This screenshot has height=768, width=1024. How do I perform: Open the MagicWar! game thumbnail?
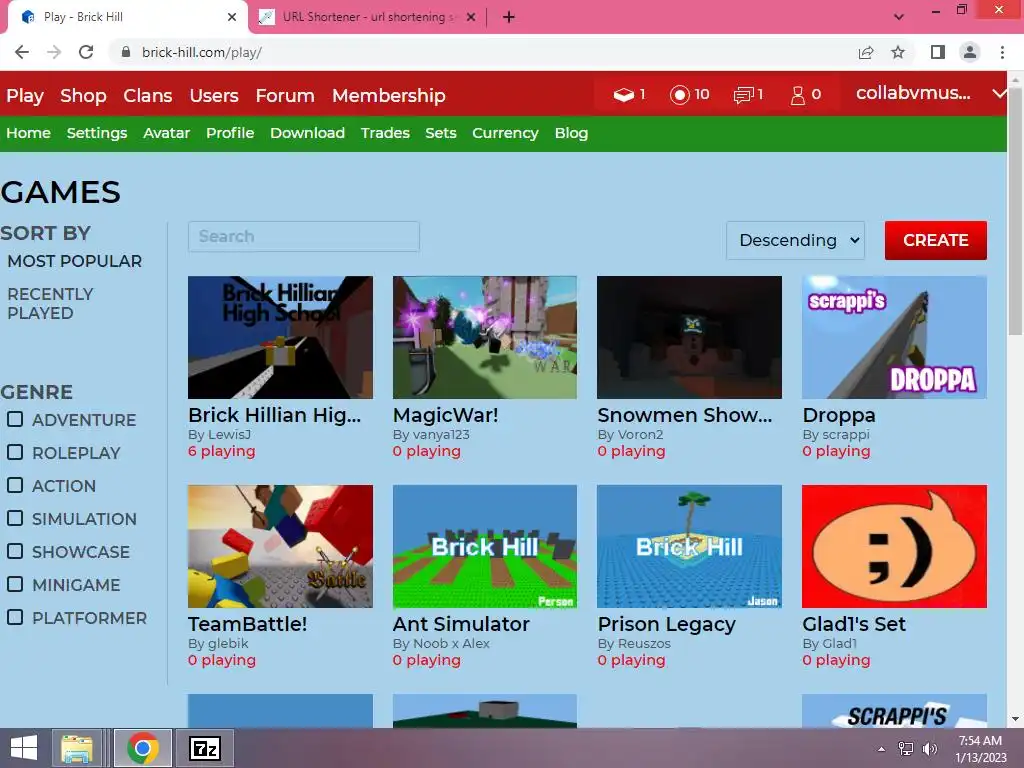coord(485,337)
